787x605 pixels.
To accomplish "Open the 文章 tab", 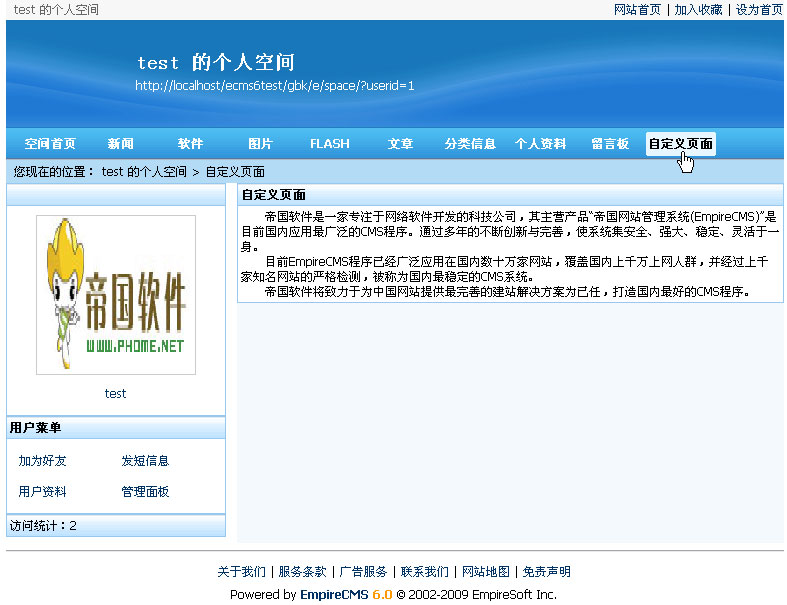I will (400, 144).
